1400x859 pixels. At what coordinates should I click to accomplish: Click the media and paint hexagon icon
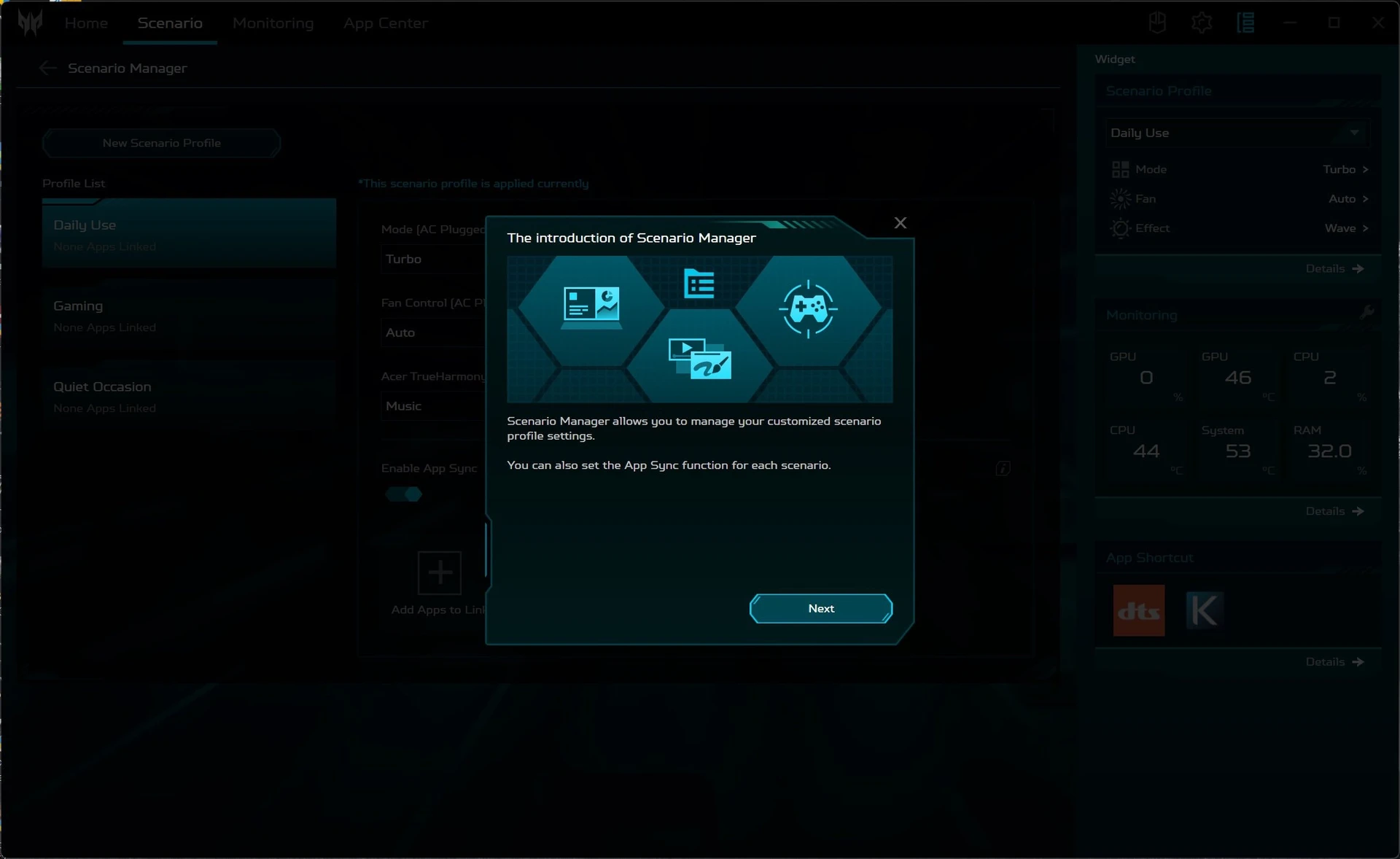[699, 359]
